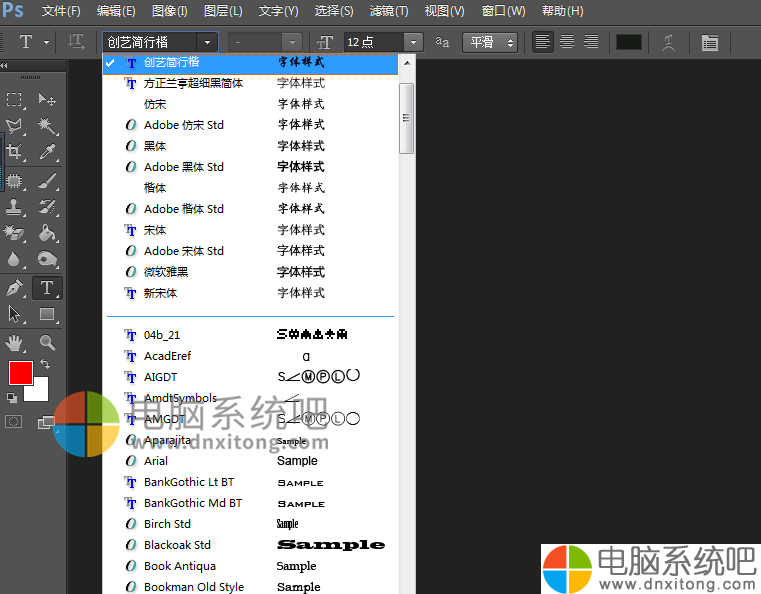Select the Brush tool
761x594 pixels.
[x=47, y=181]
